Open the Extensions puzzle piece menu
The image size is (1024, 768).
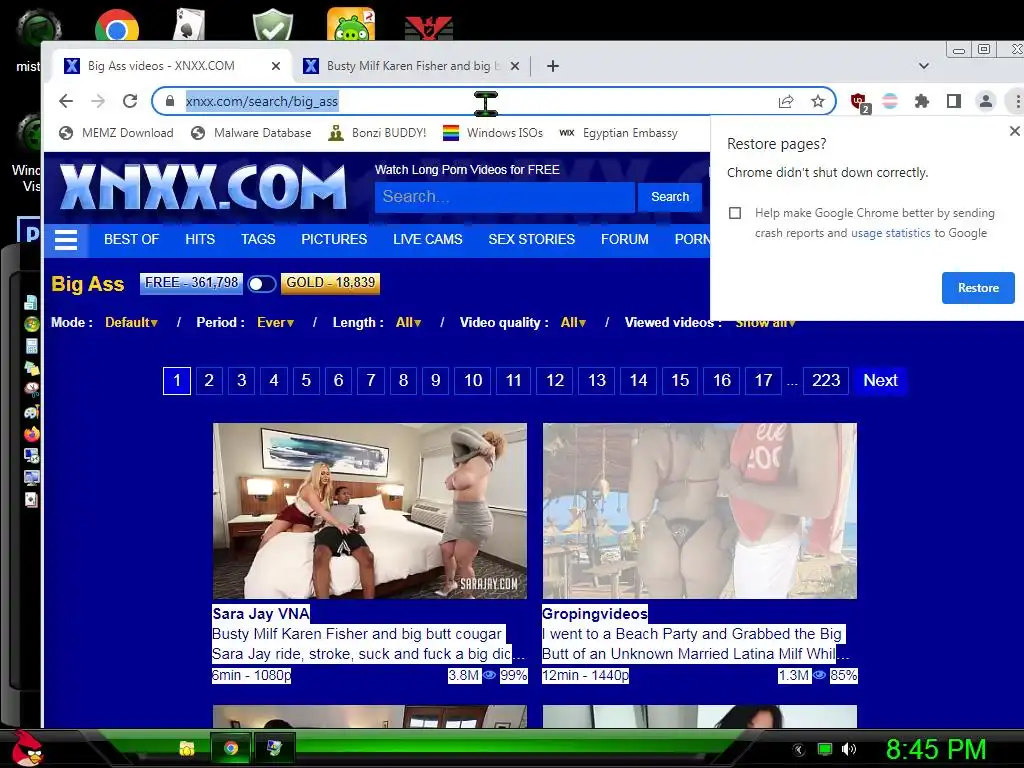coord(921,101)
